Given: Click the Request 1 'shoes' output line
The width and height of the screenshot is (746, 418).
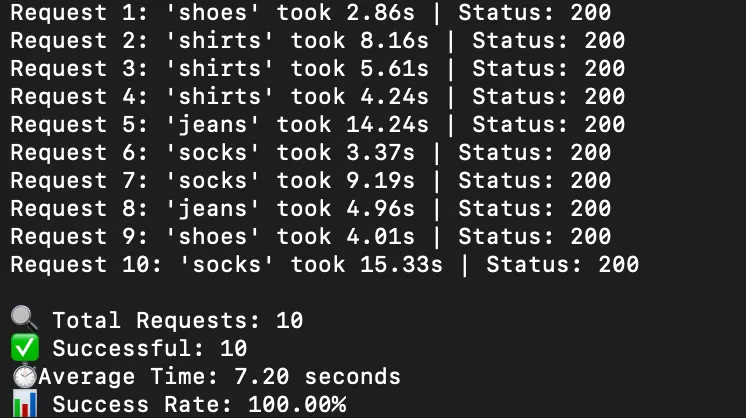Looking at the screenshot, I should point(311,13).
